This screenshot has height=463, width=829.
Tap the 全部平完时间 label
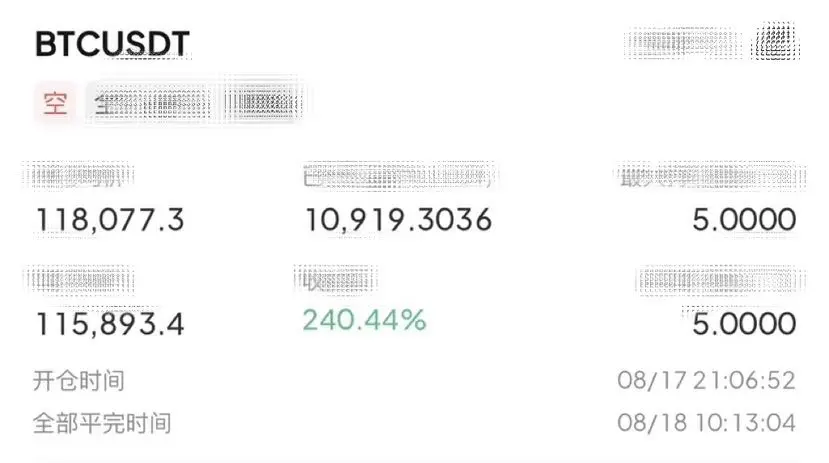[102, 423]
